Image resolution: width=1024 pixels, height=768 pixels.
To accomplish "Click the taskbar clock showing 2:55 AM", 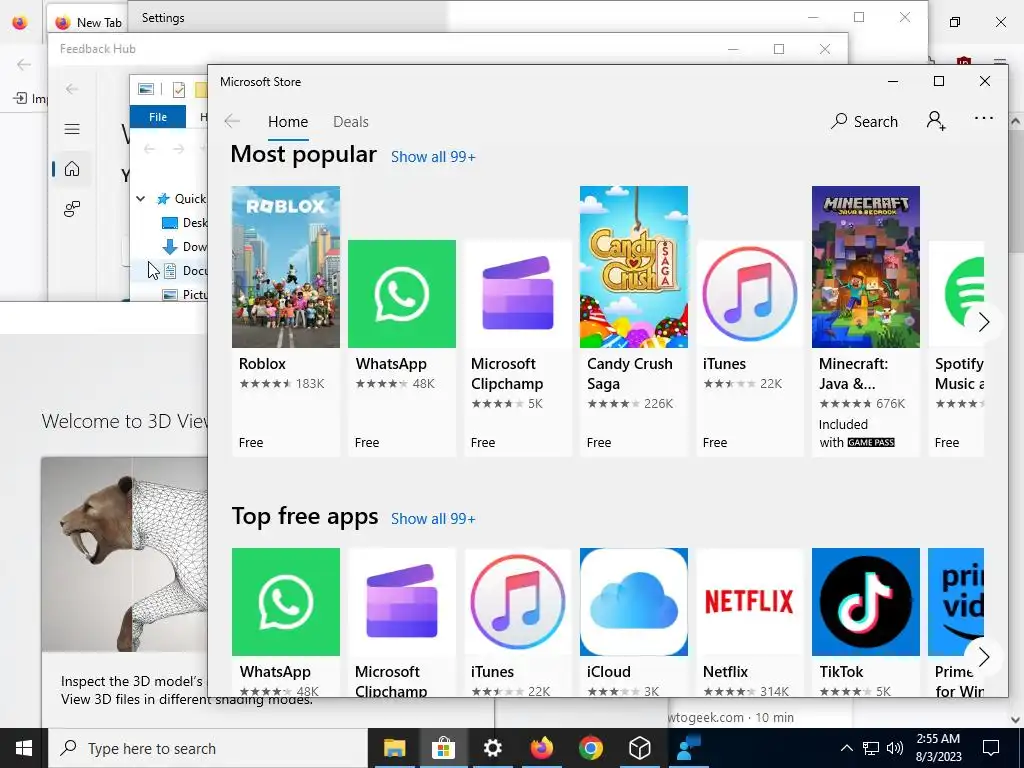I will coord(938,748).
